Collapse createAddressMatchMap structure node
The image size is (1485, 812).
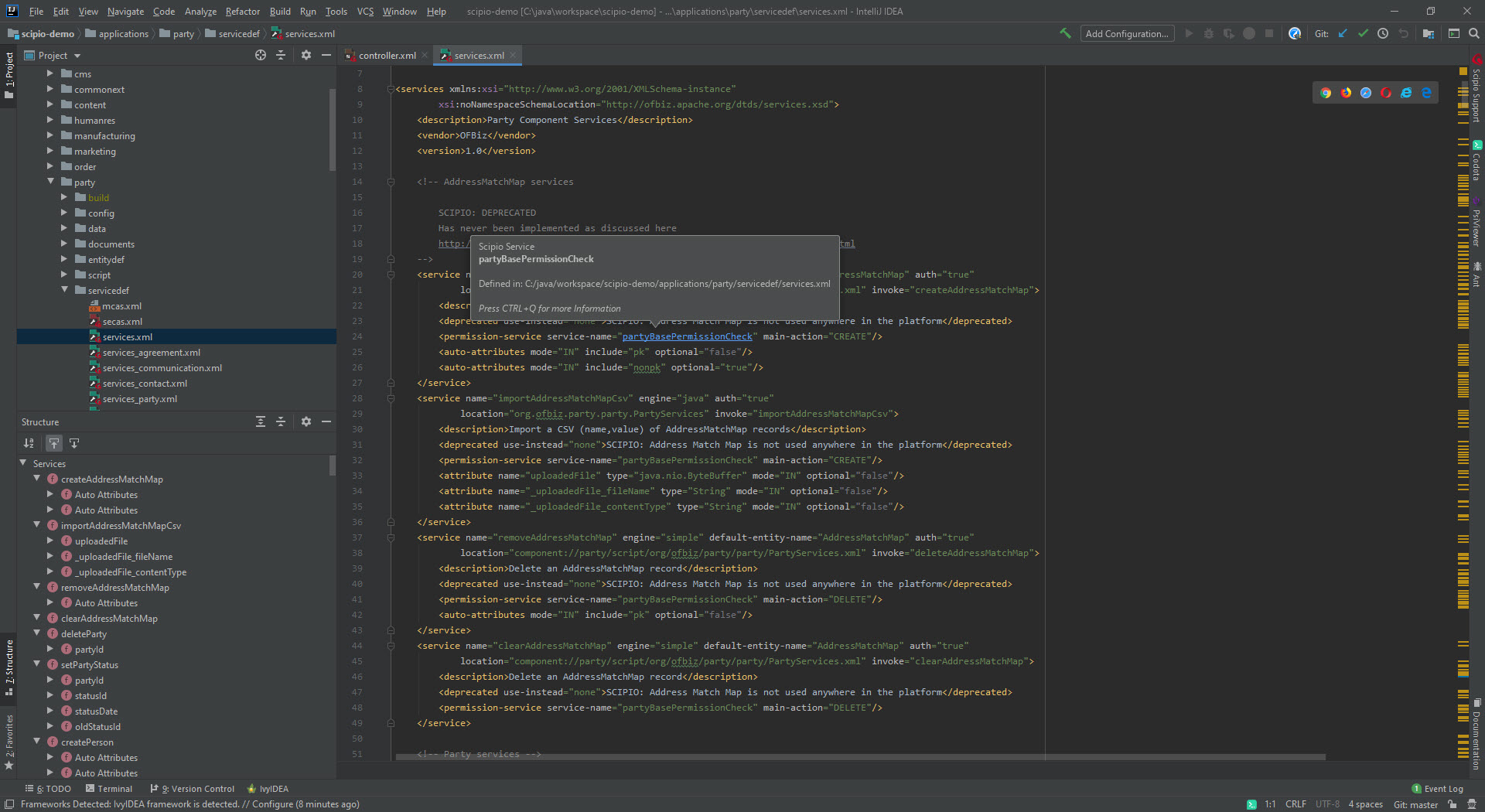pos(37,479)
